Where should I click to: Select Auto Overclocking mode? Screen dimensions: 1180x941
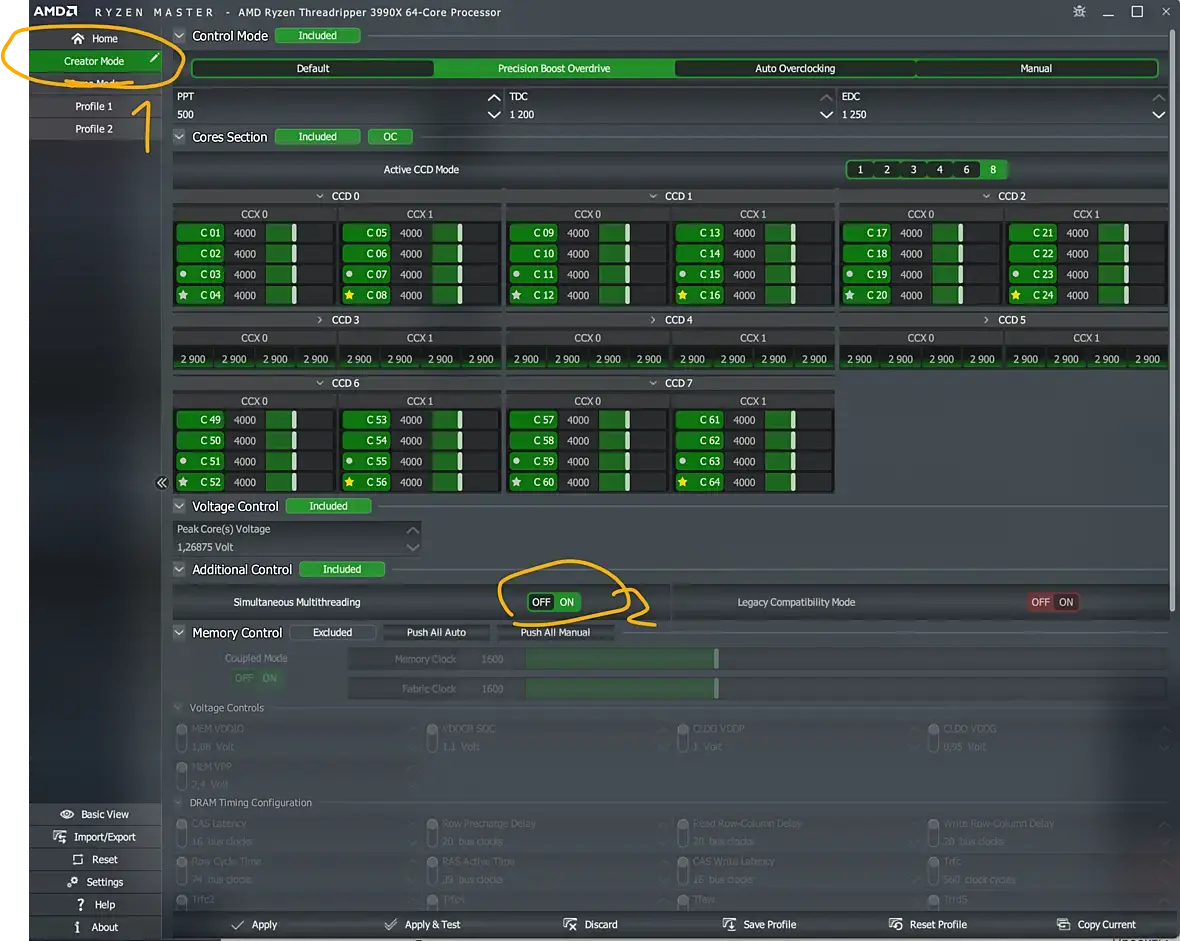pos(795,69)
